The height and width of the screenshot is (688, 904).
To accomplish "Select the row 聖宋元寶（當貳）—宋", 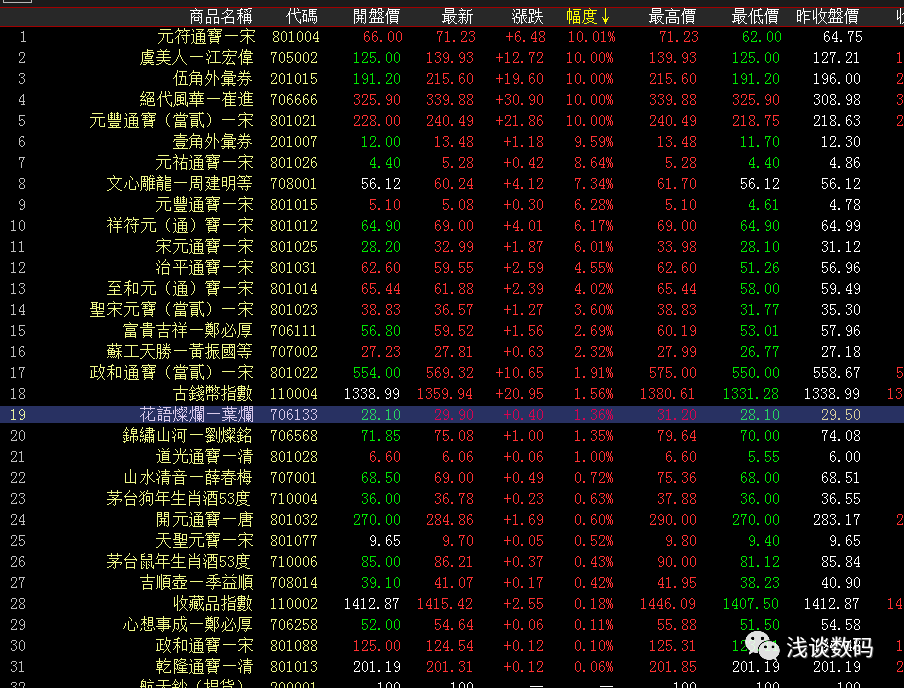I will tap(452, 310).
